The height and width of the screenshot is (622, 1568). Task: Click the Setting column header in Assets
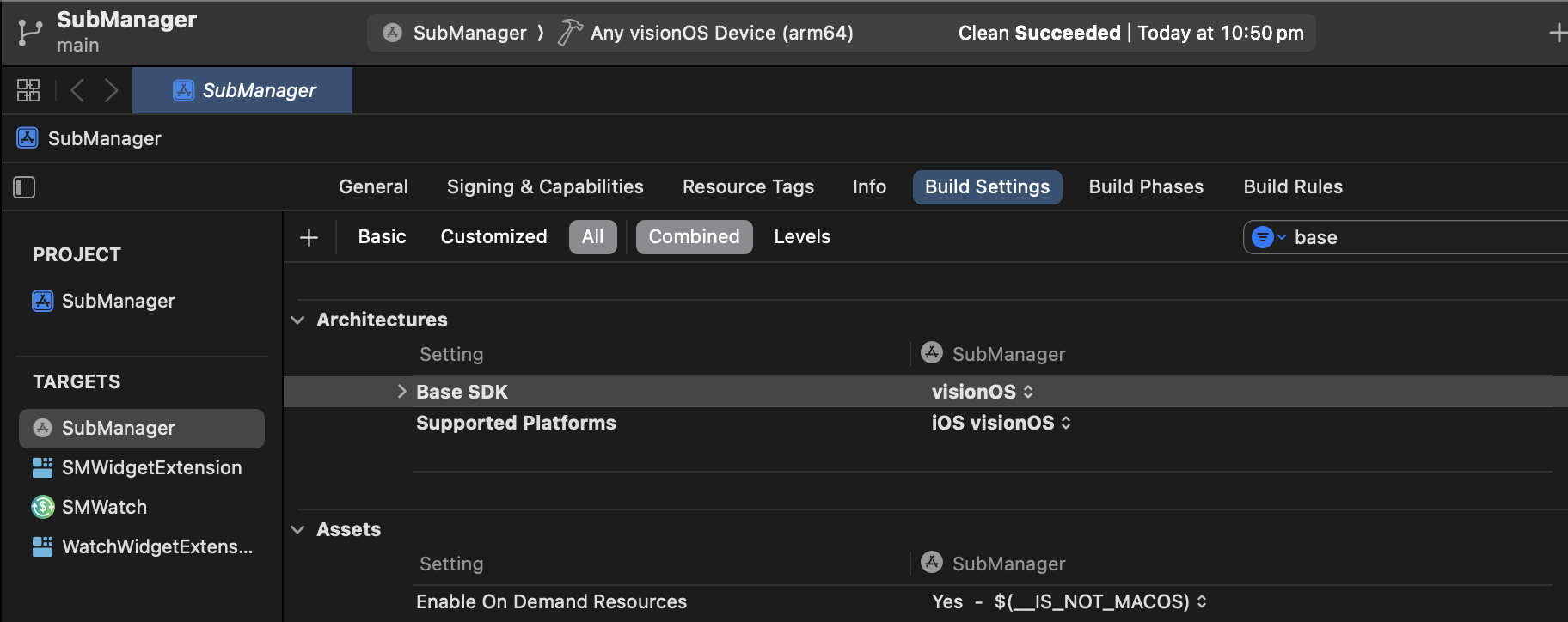point(451,564)
